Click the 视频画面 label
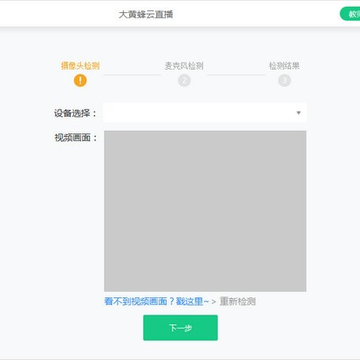 [76, 137]
